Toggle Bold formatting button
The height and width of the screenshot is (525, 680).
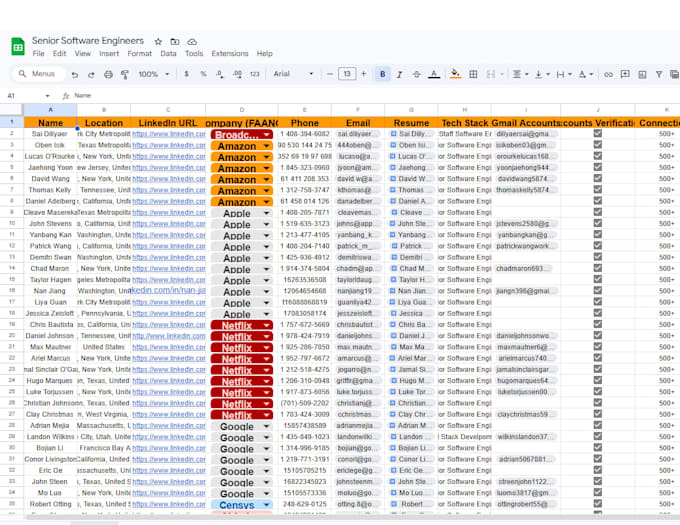point(382,74)
